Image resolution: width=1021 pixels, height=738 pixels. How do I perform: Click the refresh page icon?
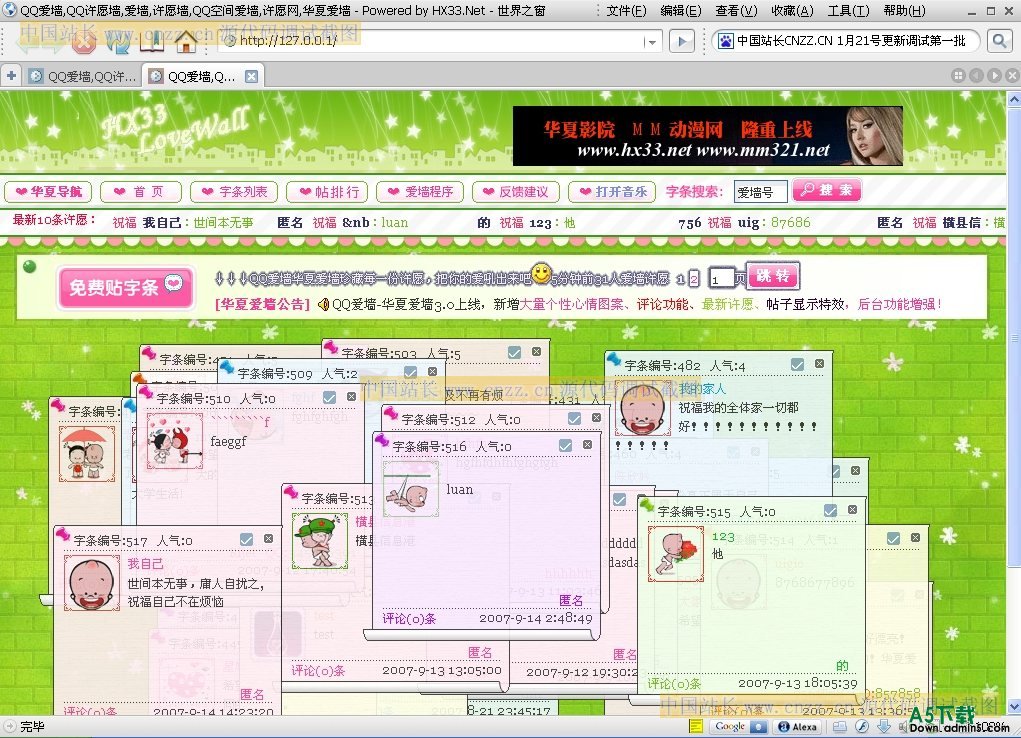(118, 42)
